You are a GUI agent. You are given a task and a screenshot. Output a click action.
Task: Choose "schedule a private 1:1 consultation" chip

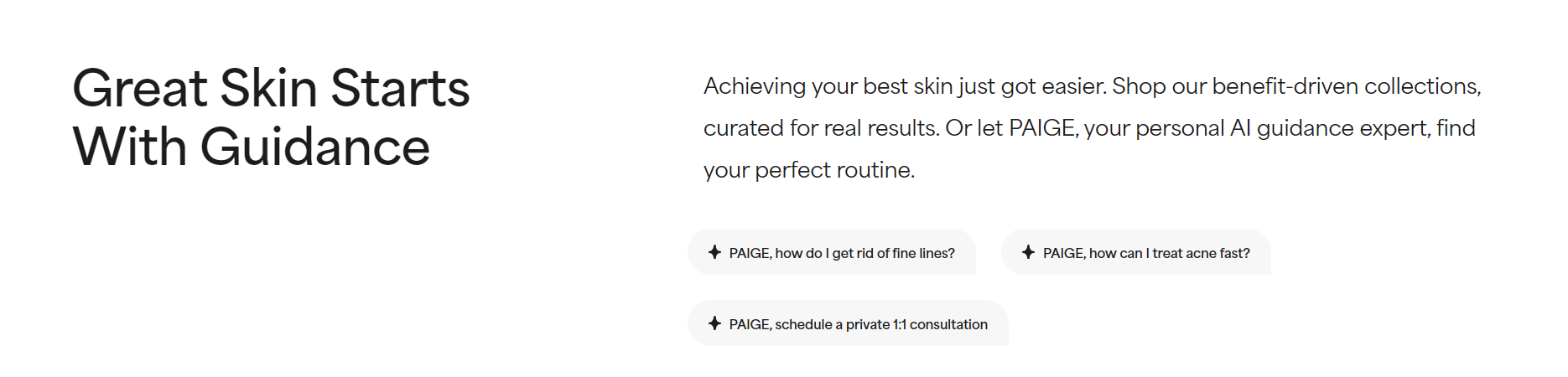(848, 323)
